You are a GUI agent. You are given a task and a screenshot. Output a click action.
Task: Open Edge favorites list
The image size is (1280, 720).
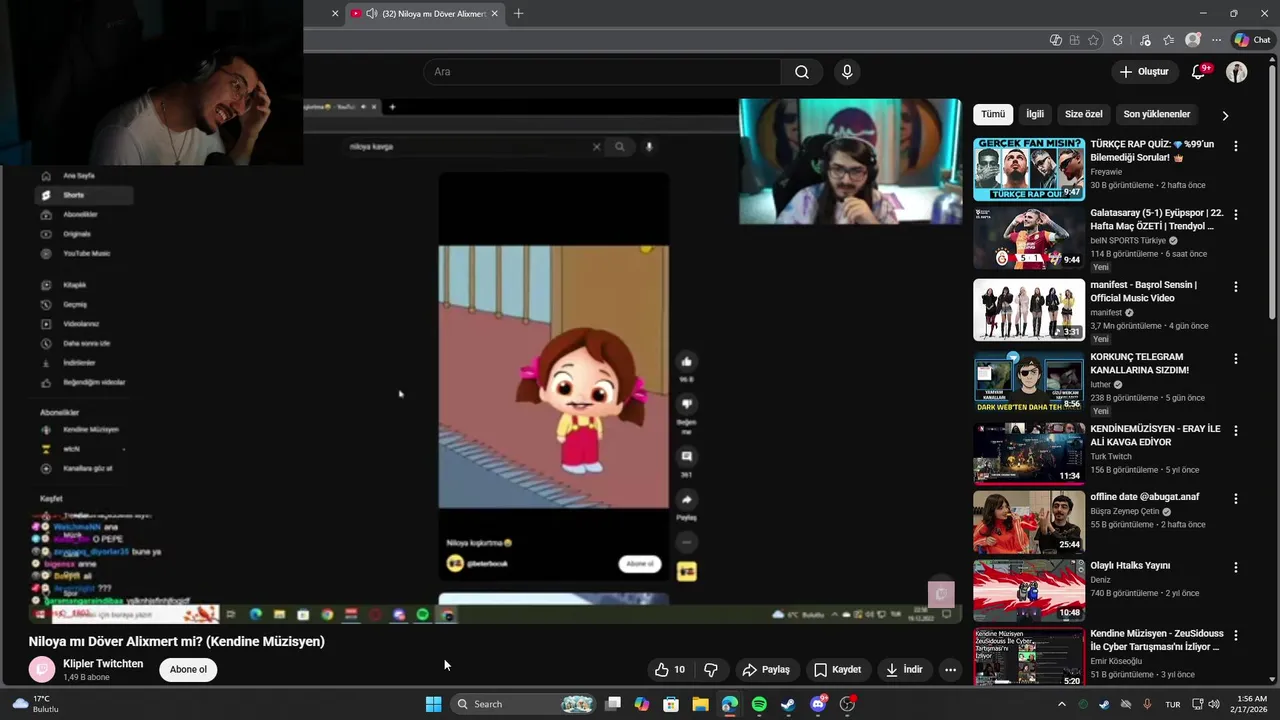point(1168,40)
